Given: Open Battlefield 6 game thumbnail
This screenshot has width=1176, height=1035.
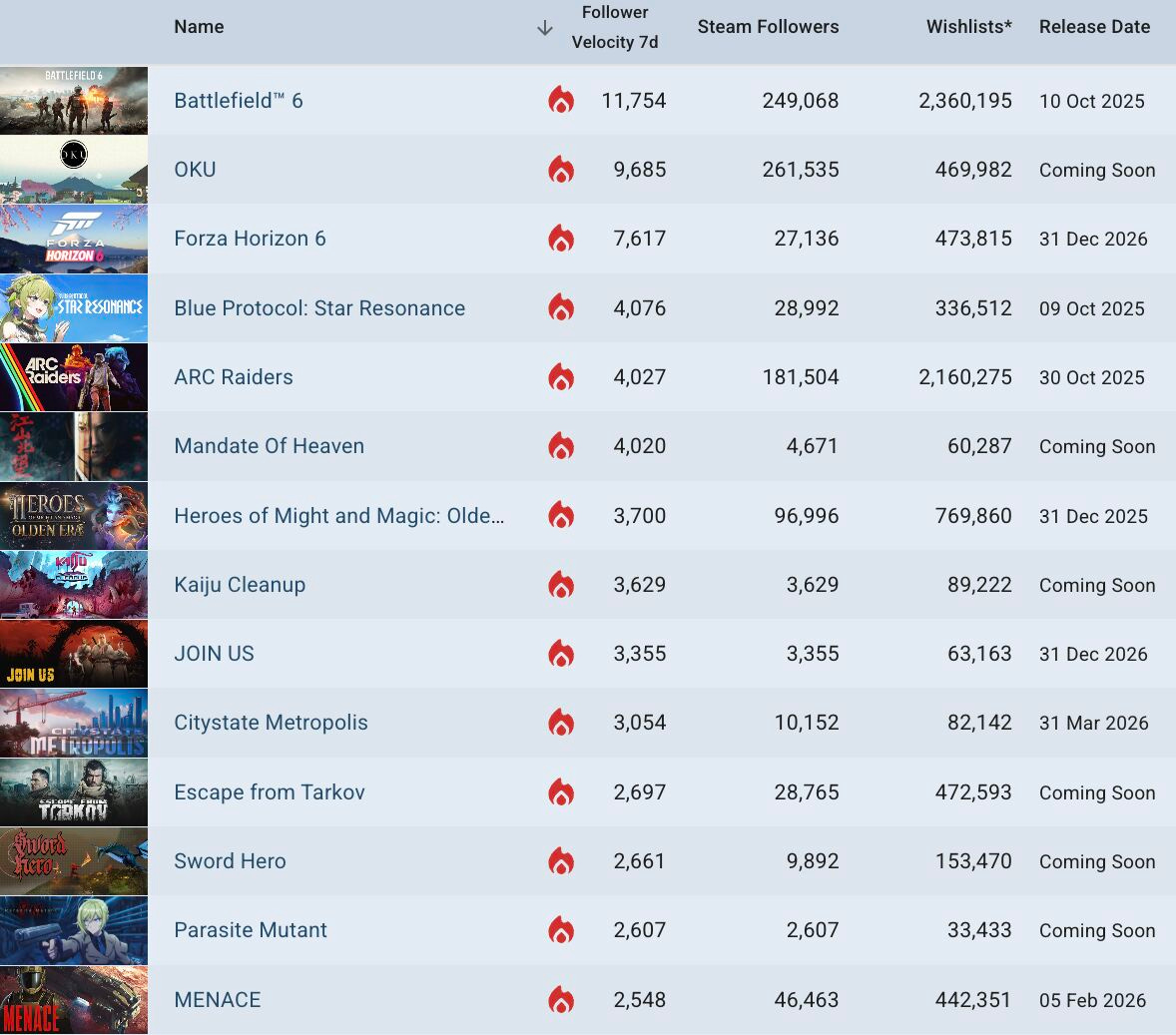Looking at the screenshot, I should tap(74, 101).
